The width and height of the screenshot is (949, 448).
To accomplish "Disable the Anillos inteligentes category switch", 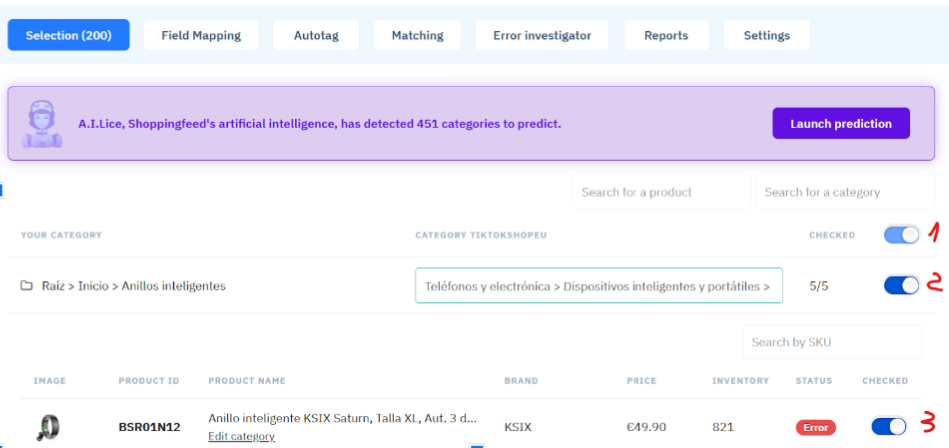I will click(x=901, y=286).
